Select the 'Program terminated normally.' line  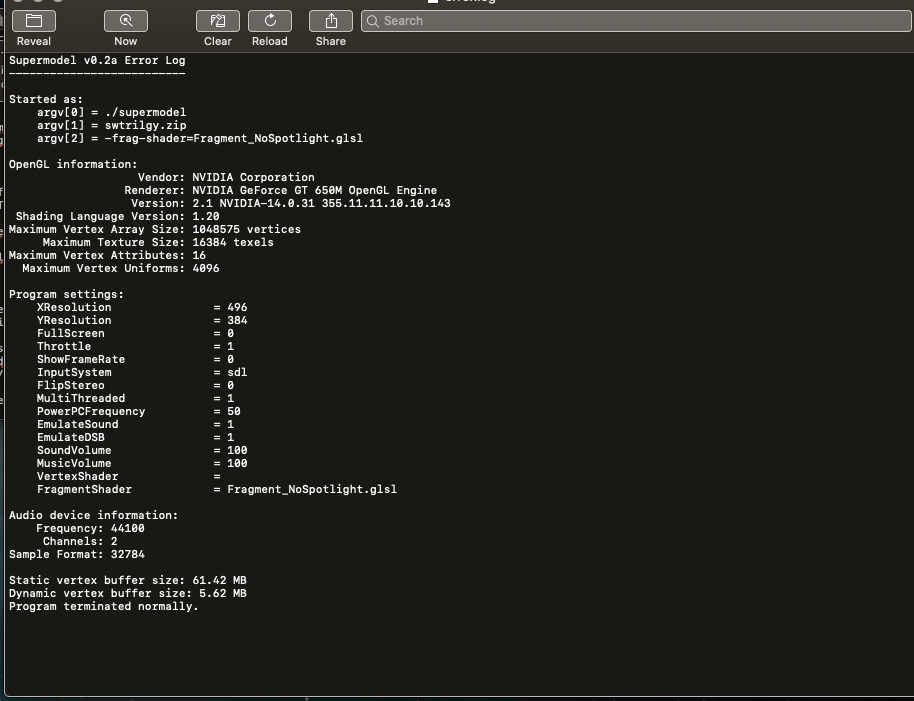[x=104, y=607]
